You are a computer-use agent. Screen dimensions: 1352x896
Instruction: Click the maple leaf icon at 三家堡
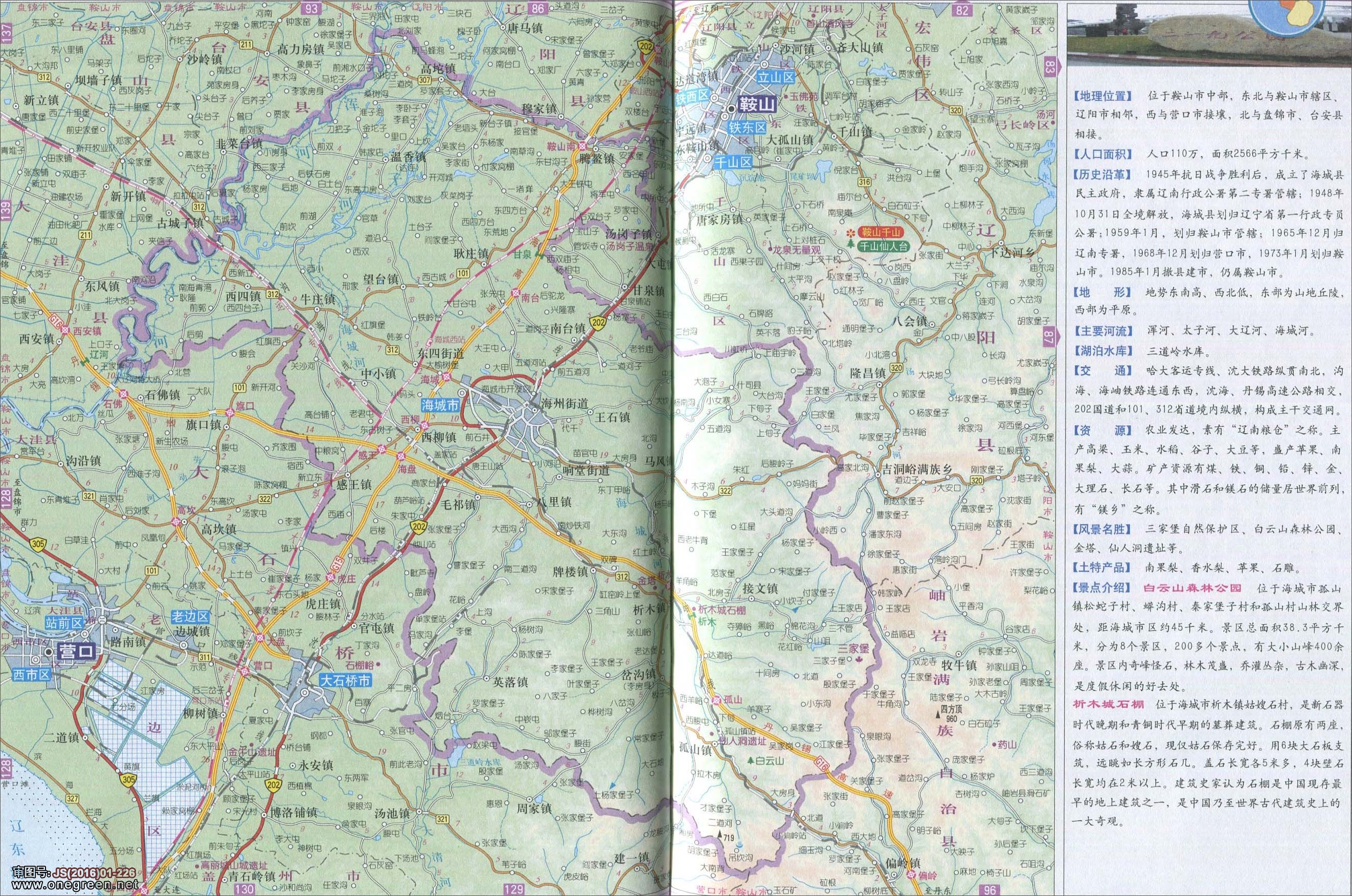[858, 661]
